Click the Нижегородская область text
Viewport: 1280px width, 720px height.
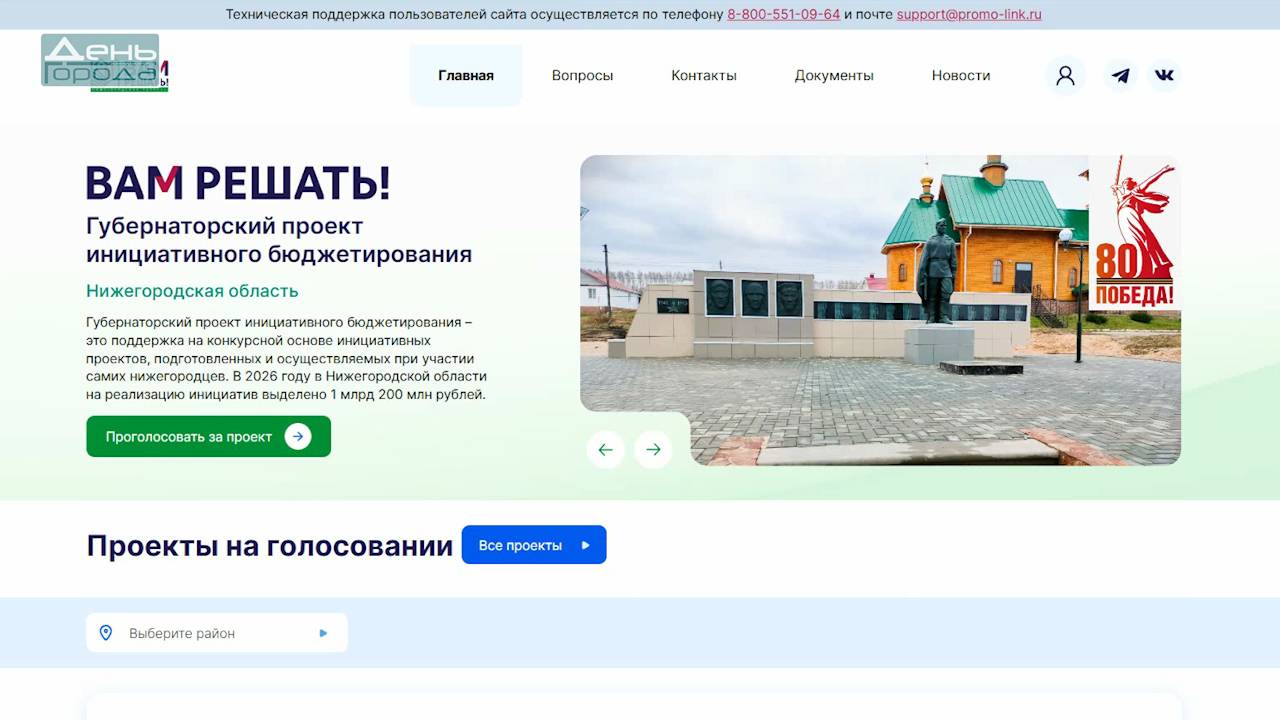point(192,291)
